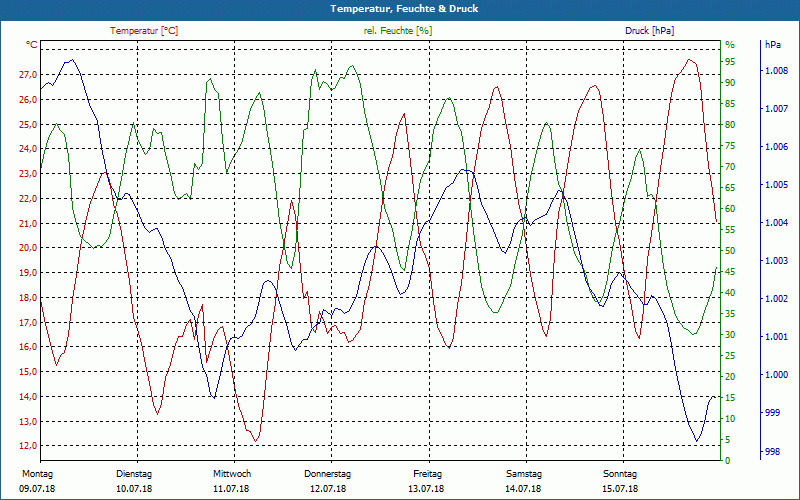
Task: Click the Mittwoch day label
Action: (232, 474)
